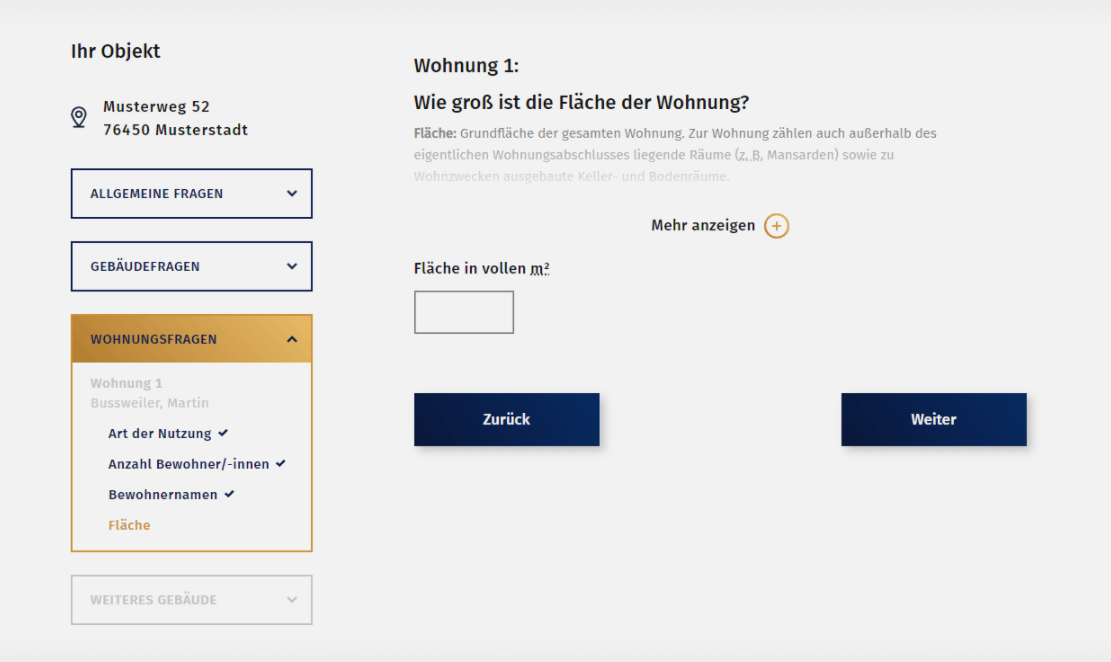Jump to the Bewohnernamen step
Screen dimensions: 1111x662
click(x=163, y=495)
